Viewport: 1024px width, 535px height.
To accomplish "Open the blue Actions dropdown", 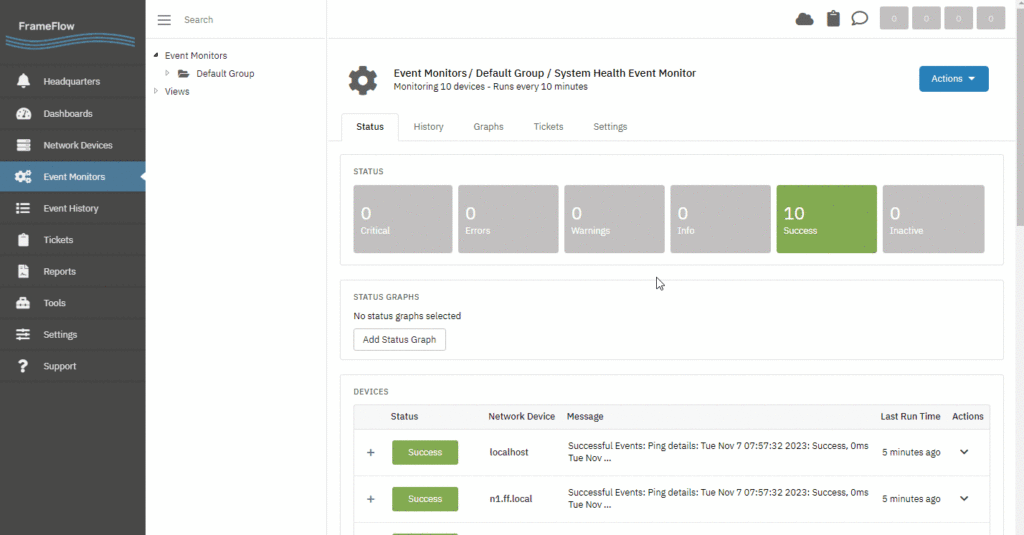I will (953, 78).
